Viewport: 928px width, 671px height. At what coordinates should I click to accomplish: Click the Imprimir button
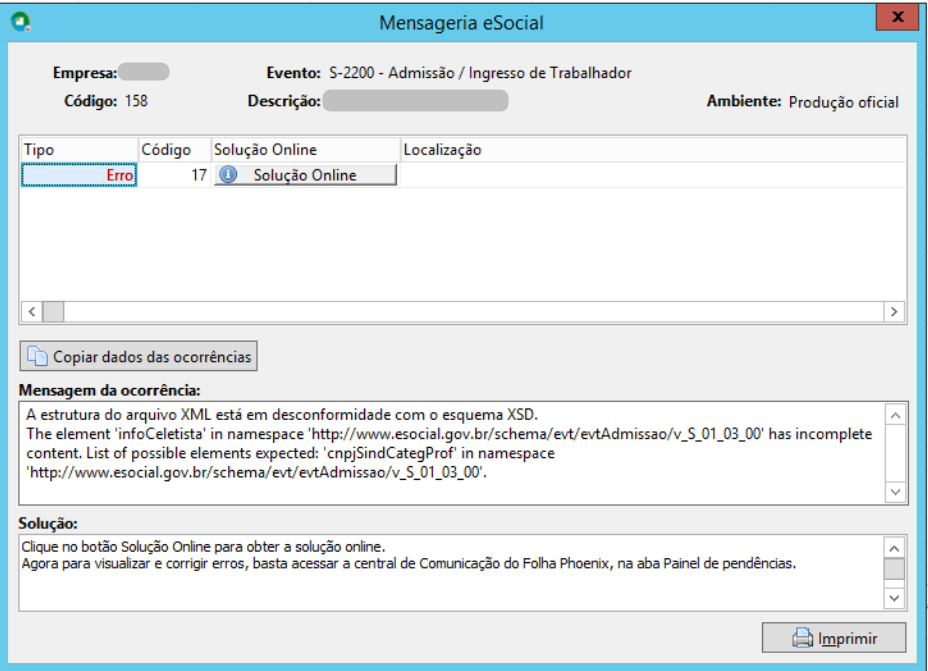[834, 638]
